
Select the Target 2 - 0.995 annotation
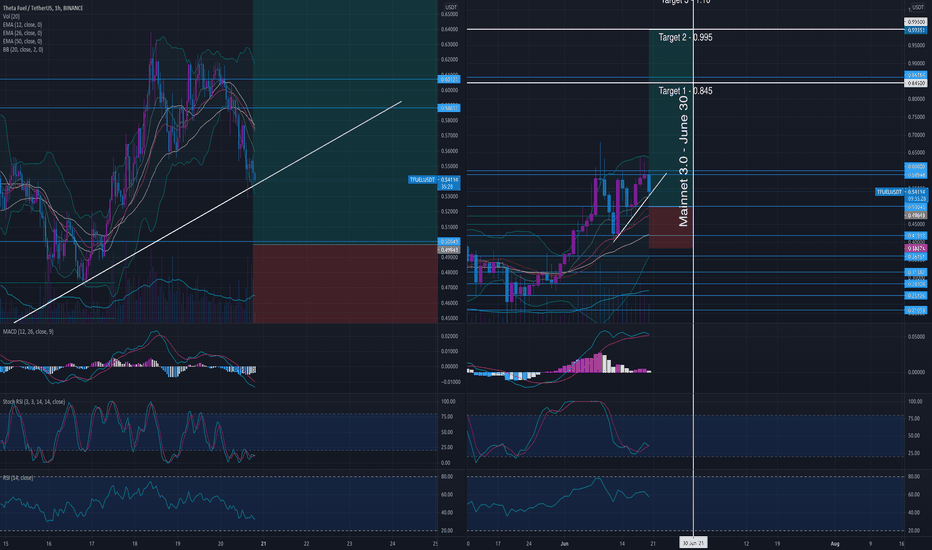[x=685, y=37]
